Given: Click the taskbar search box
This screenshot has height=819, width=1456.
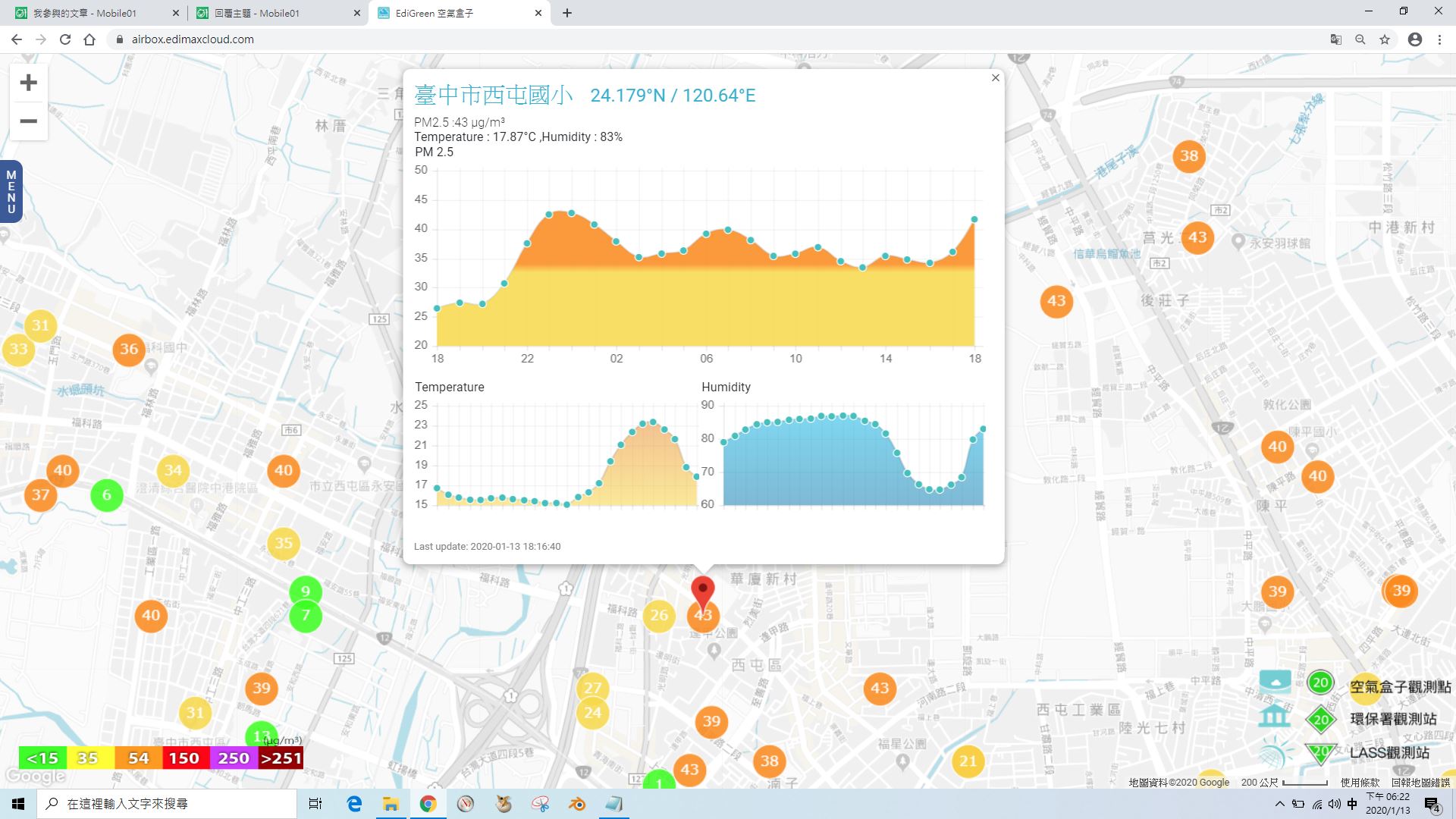Looking at the screenshot, I should point(167,804).
